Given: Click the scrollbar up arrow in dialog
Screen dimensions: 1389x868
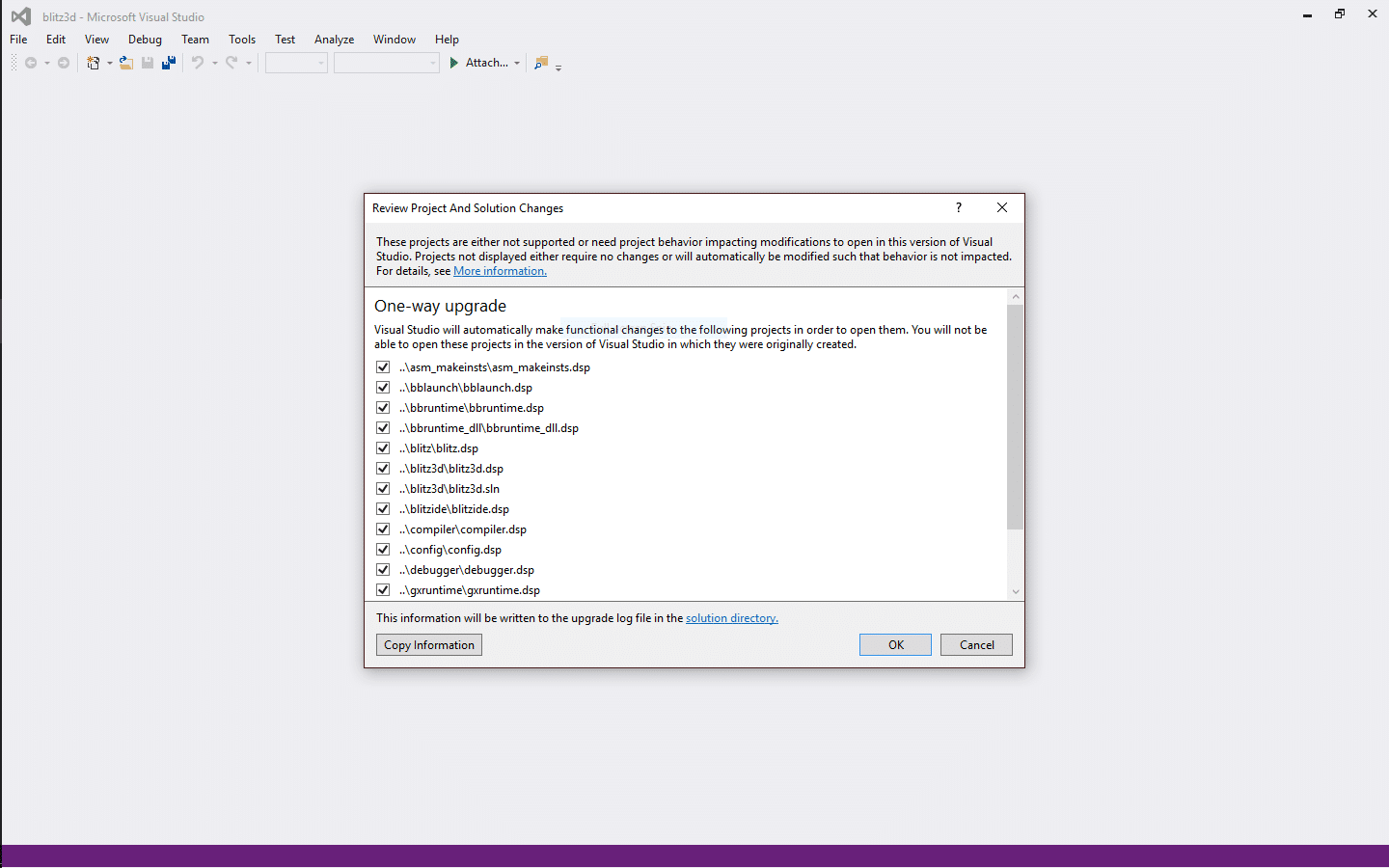Looking at the screenshot, I should [1015, 297].
